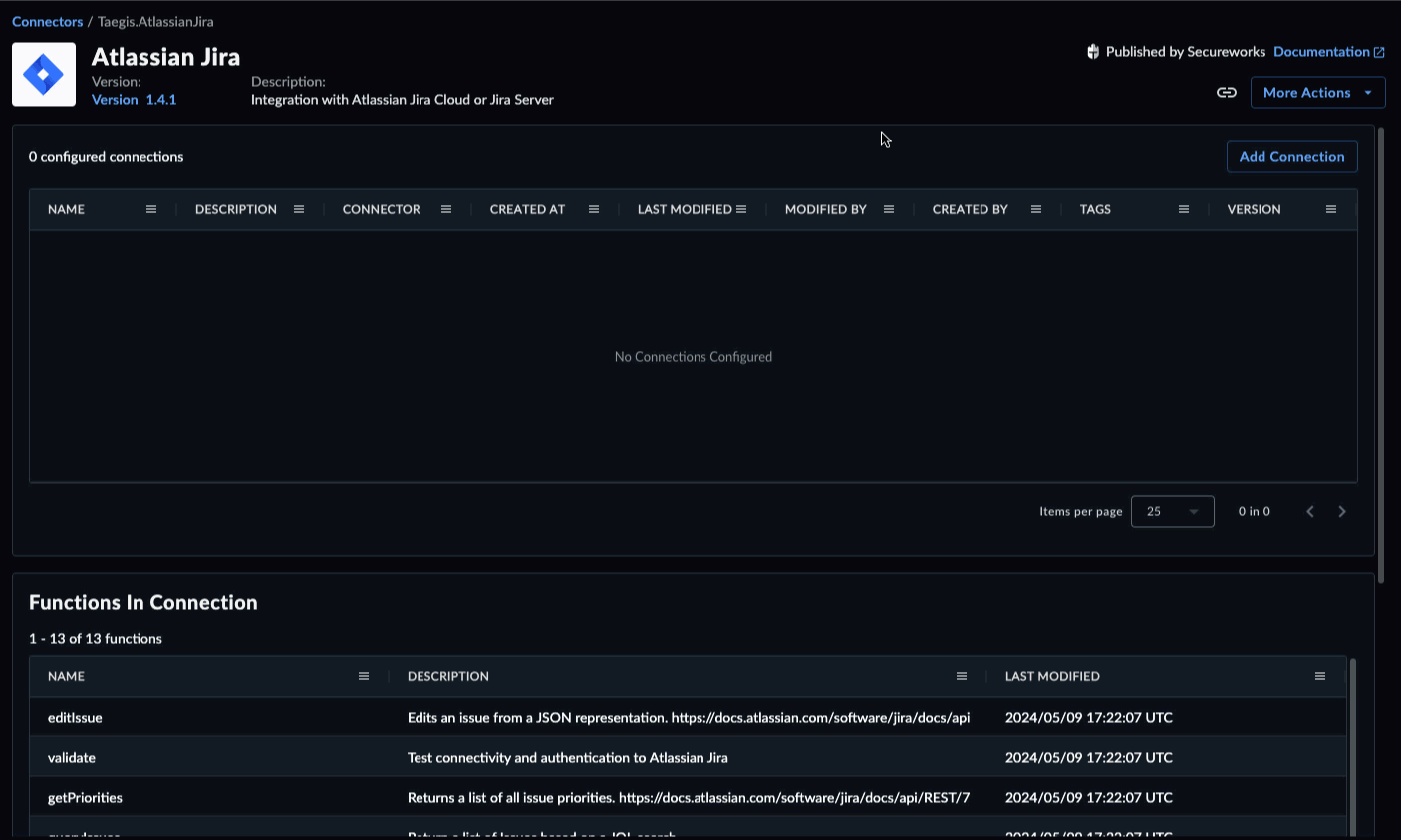This screenshot has height=840, width=1401.
Task: Click the functions table vertical scrollbar
Action: [x=1352, y=745]
